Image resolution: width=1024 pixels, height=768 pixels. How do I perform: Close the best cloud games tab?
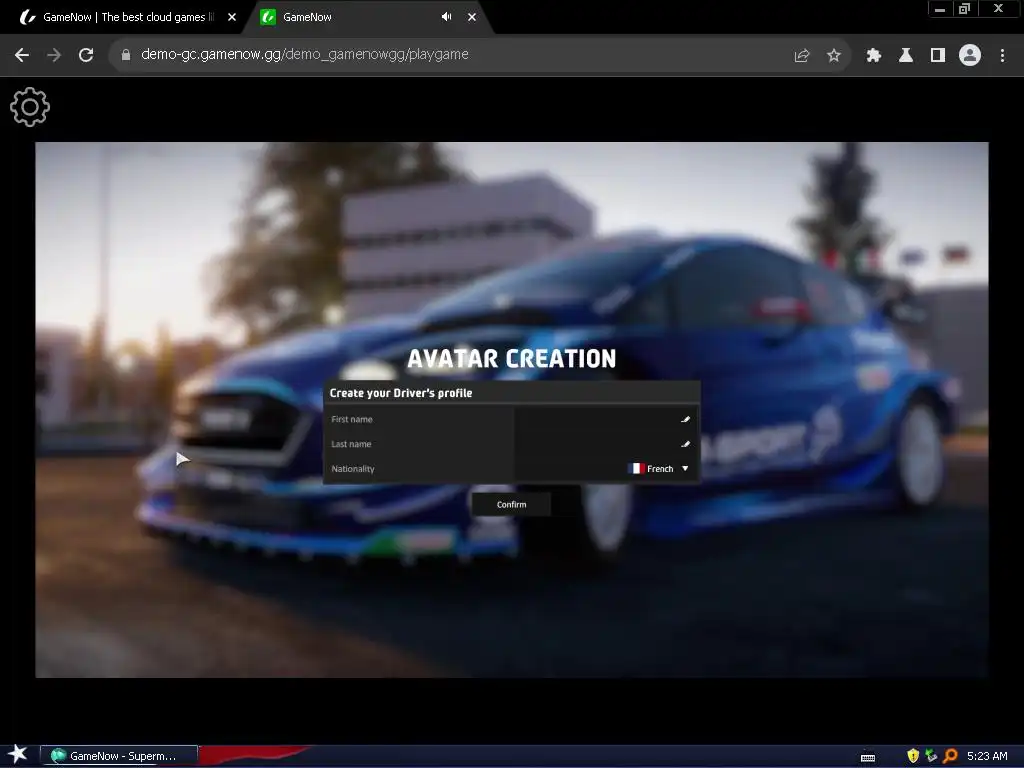coord(232,17)
